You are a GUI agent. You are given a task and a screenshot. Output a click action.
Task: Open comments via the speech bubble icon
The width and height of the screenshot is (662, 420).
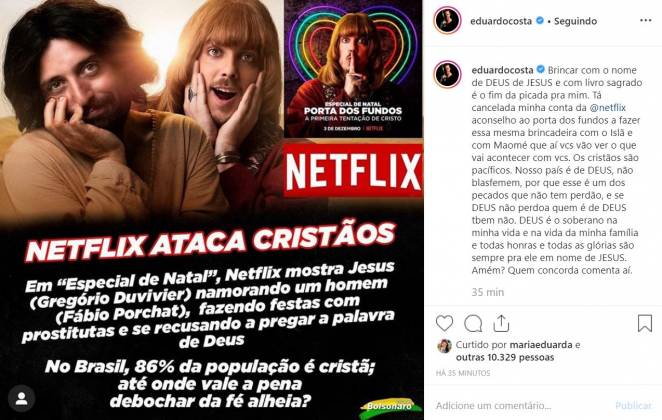(473, 324)
